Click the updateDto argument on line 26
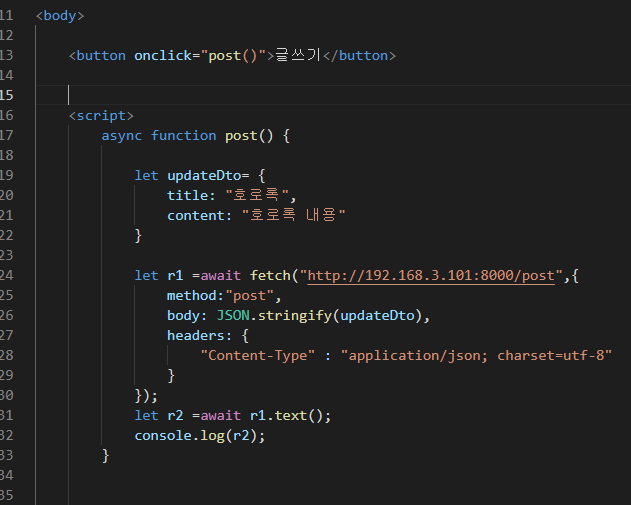This screenshot has width=631, height=505. 377,316
